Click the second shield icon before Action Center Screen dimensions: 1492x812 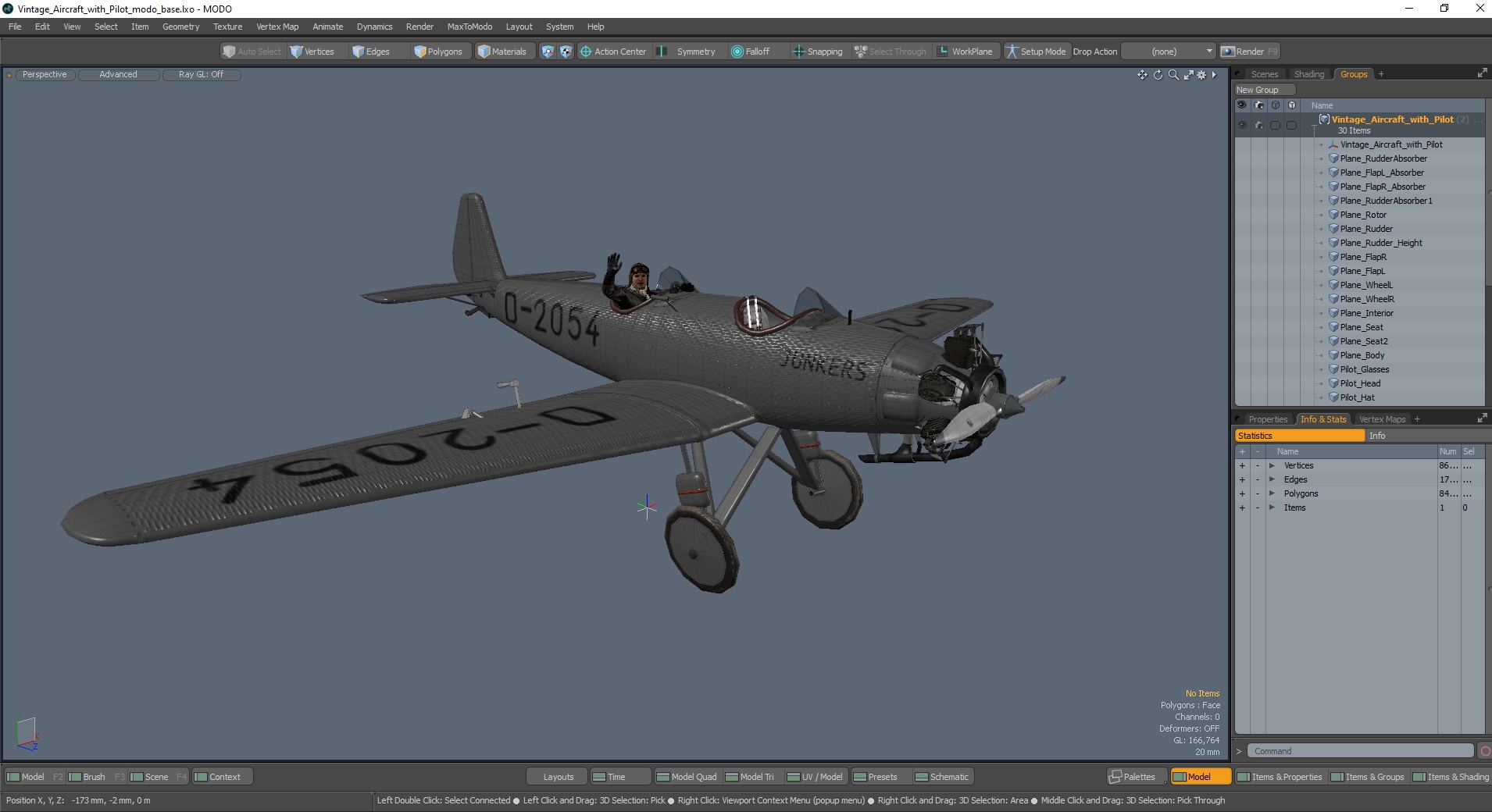tap(566, 52)
